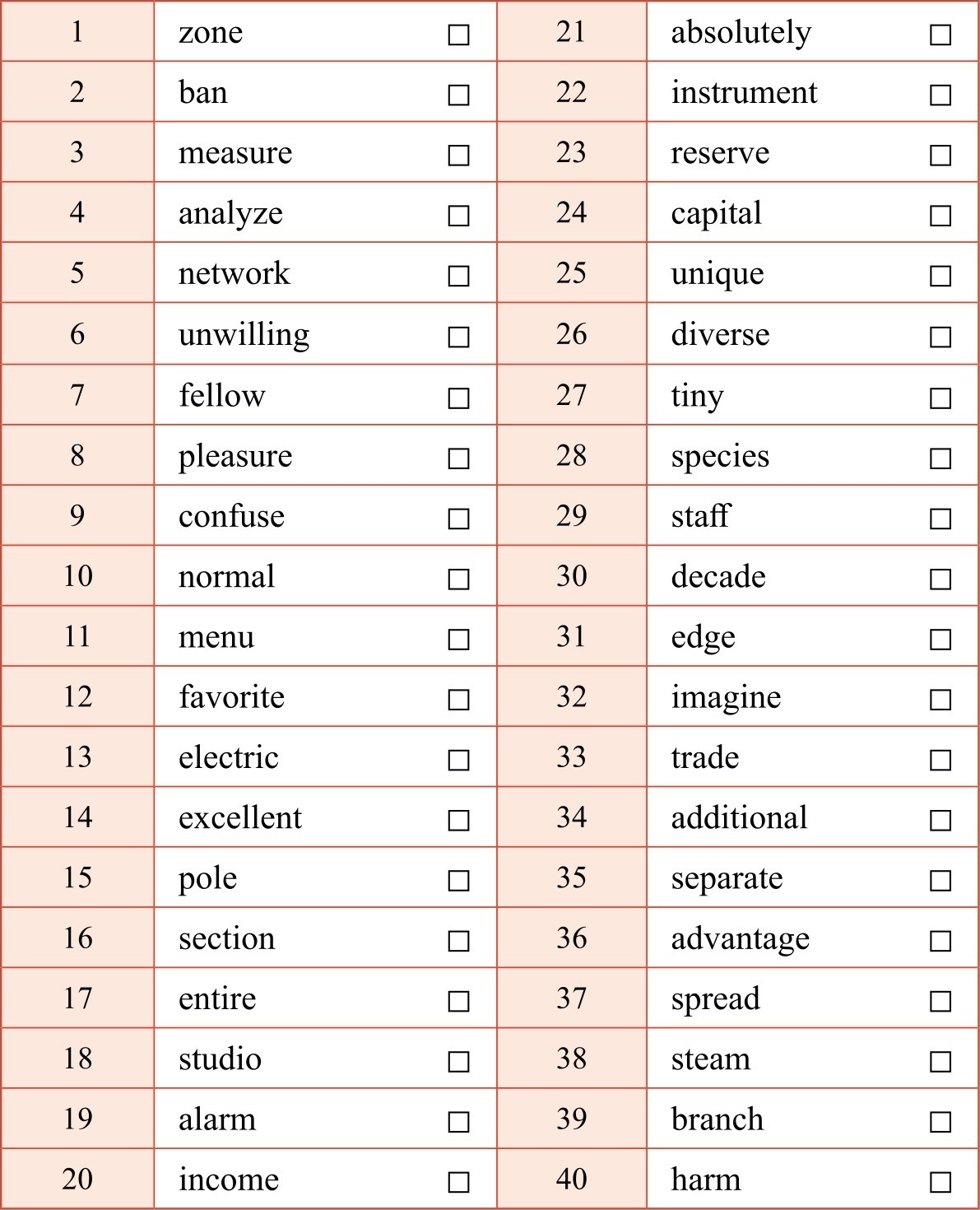Check the decade checkbox
The height and width of the screenshot is (1210, 980).
coord(941,579)
